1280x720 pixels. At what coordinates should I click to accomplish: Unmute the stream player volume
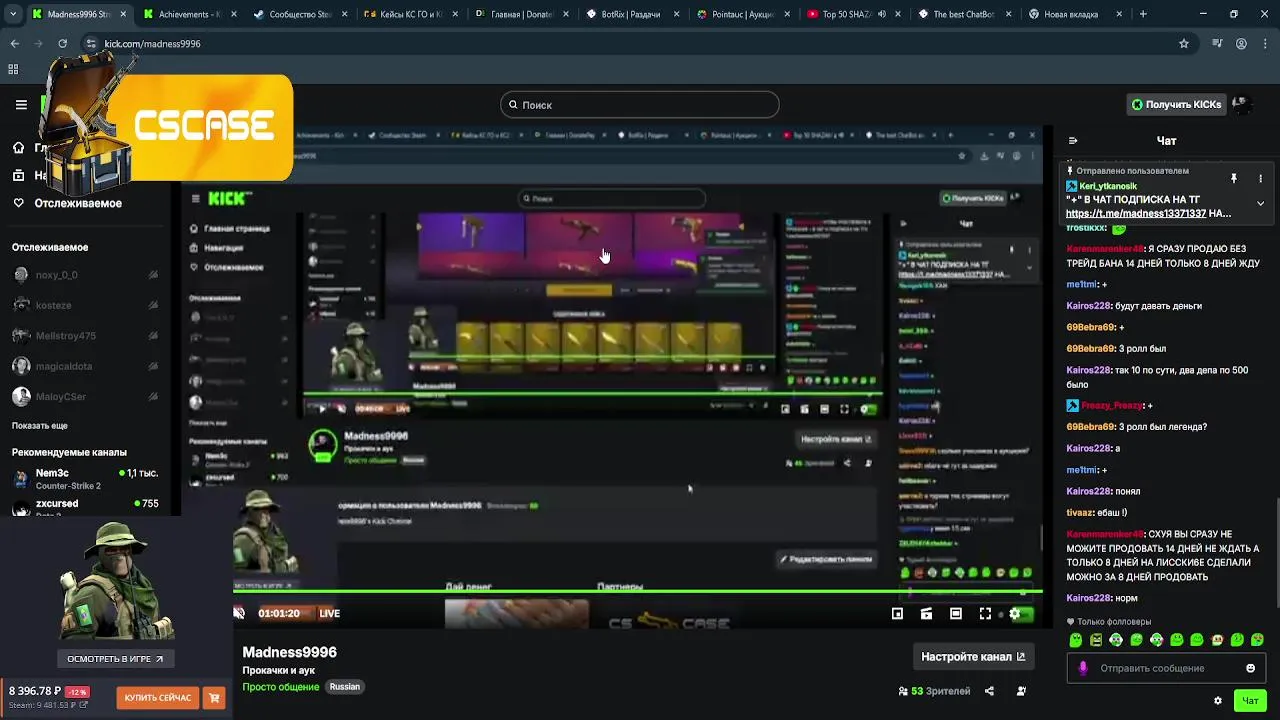pyautogui.click(x=239, y=613)
